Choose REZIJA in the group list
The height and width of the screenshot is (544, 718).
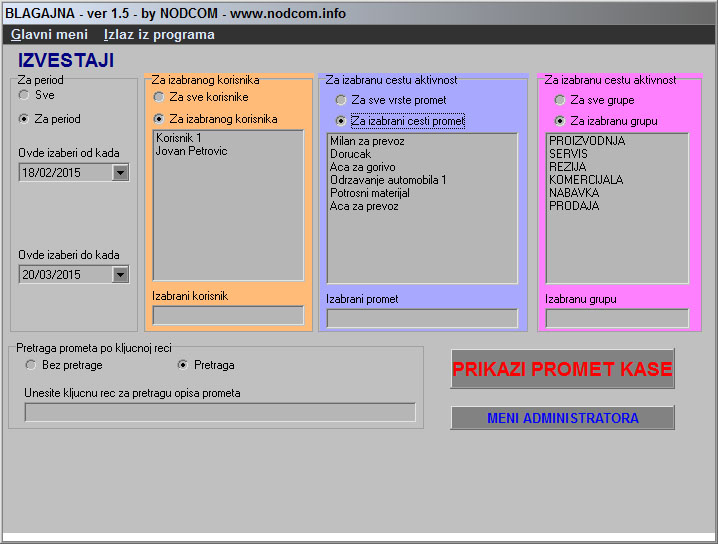coord(617,167)
